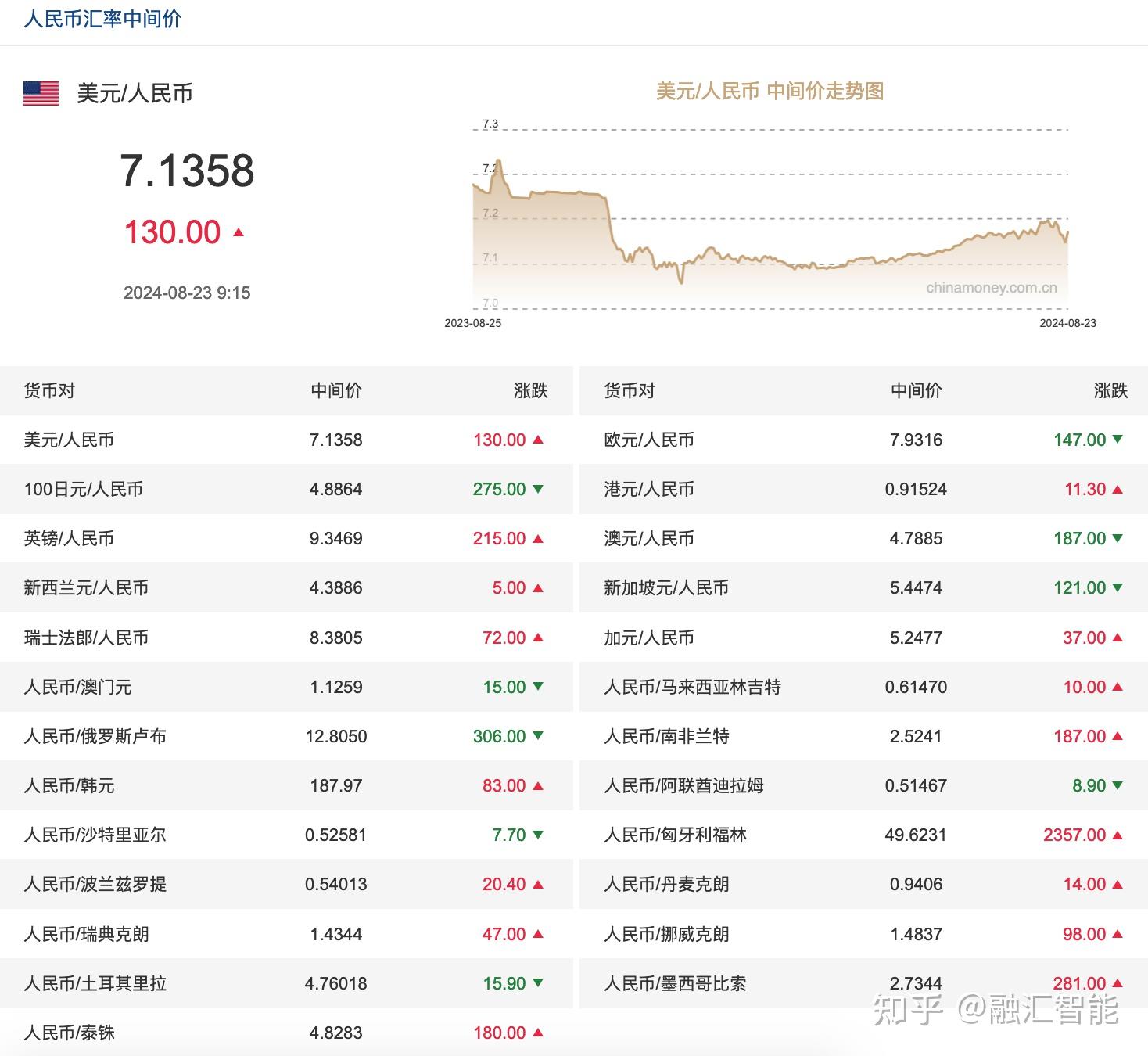Click the 2357.00 change value

pos(1074,835)
